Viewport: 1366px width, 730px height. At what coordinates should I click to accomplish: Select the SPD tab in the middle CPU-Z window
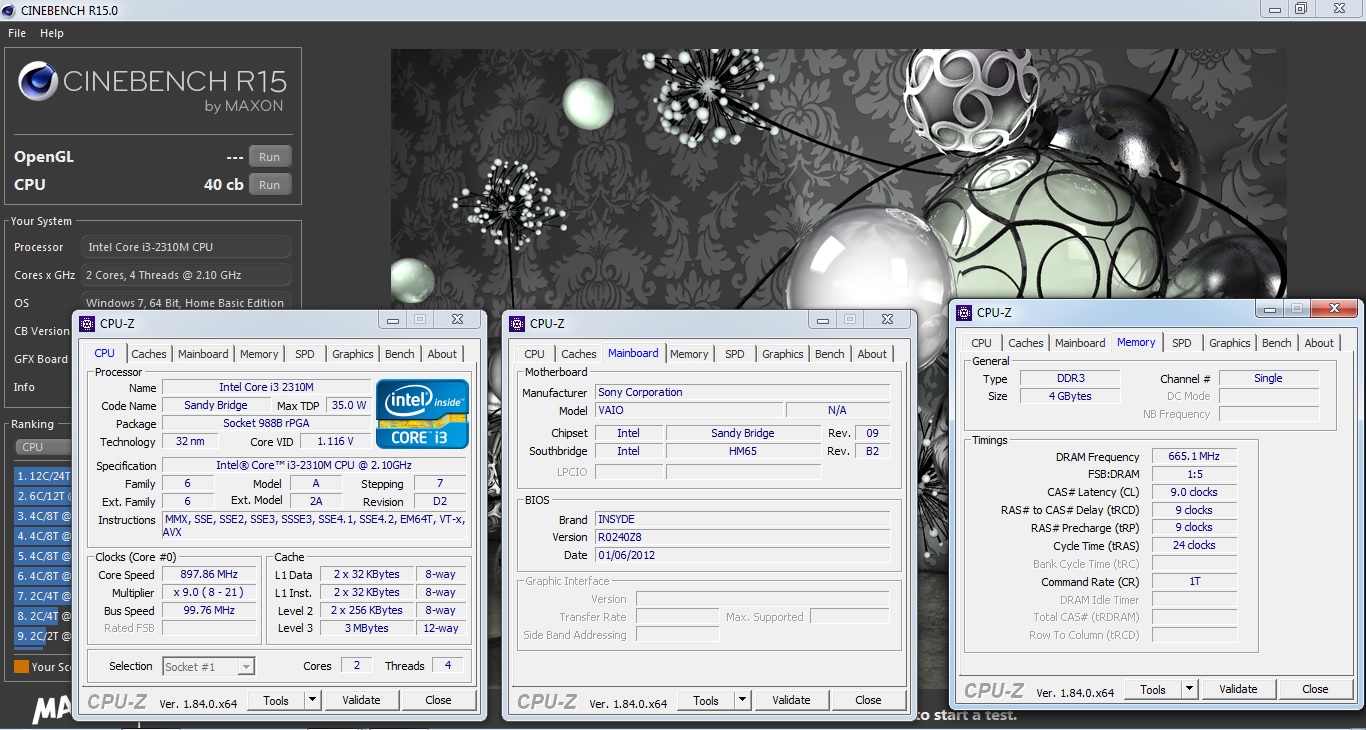tap(735, 354)
